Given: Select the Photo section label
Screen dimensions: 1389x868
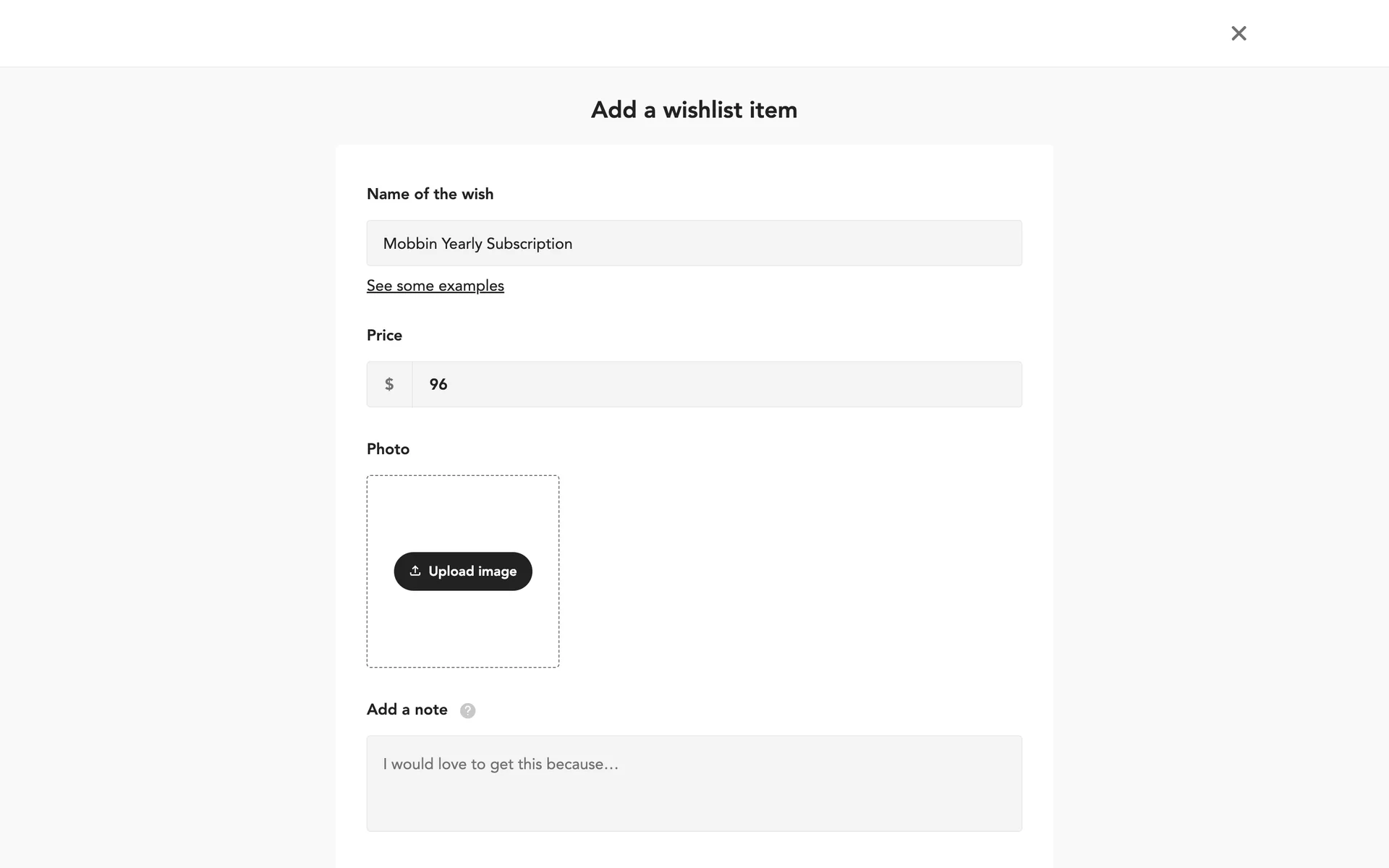Looking at the screenshot, I should [388, 449].
